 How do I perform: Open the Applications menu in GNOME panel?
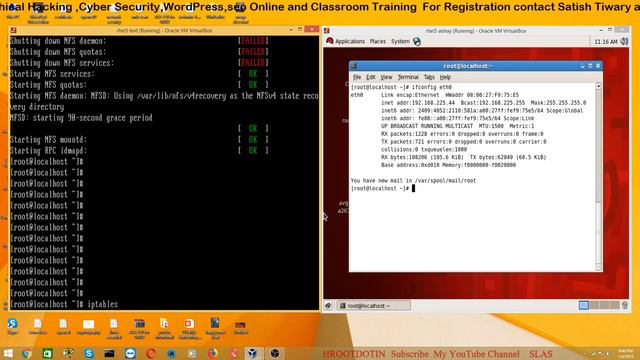click(x=349, y=41)
